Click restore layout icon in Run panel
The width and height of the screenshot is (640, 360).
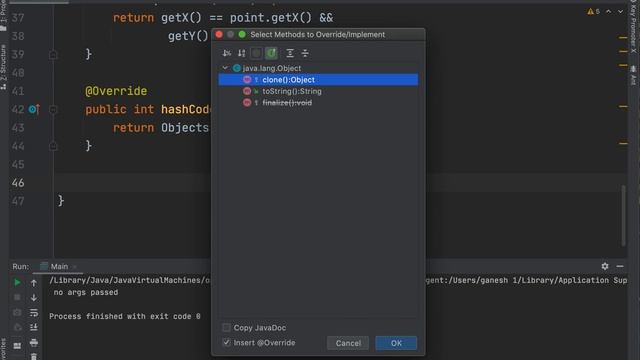tap(17, 346)
